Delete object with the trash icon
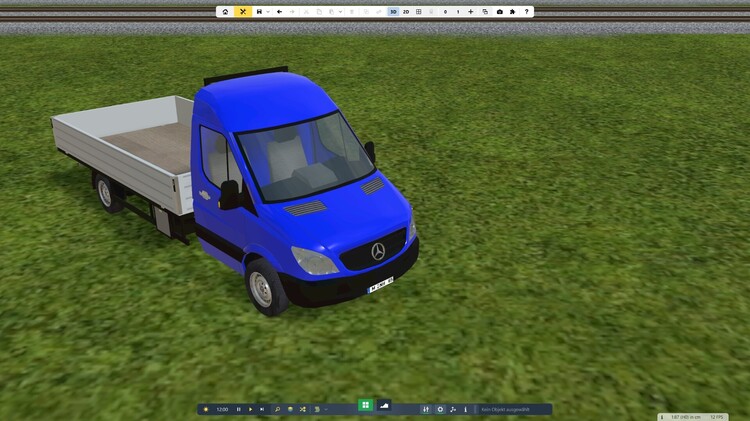The image size is (750, 421). point(352,11)
